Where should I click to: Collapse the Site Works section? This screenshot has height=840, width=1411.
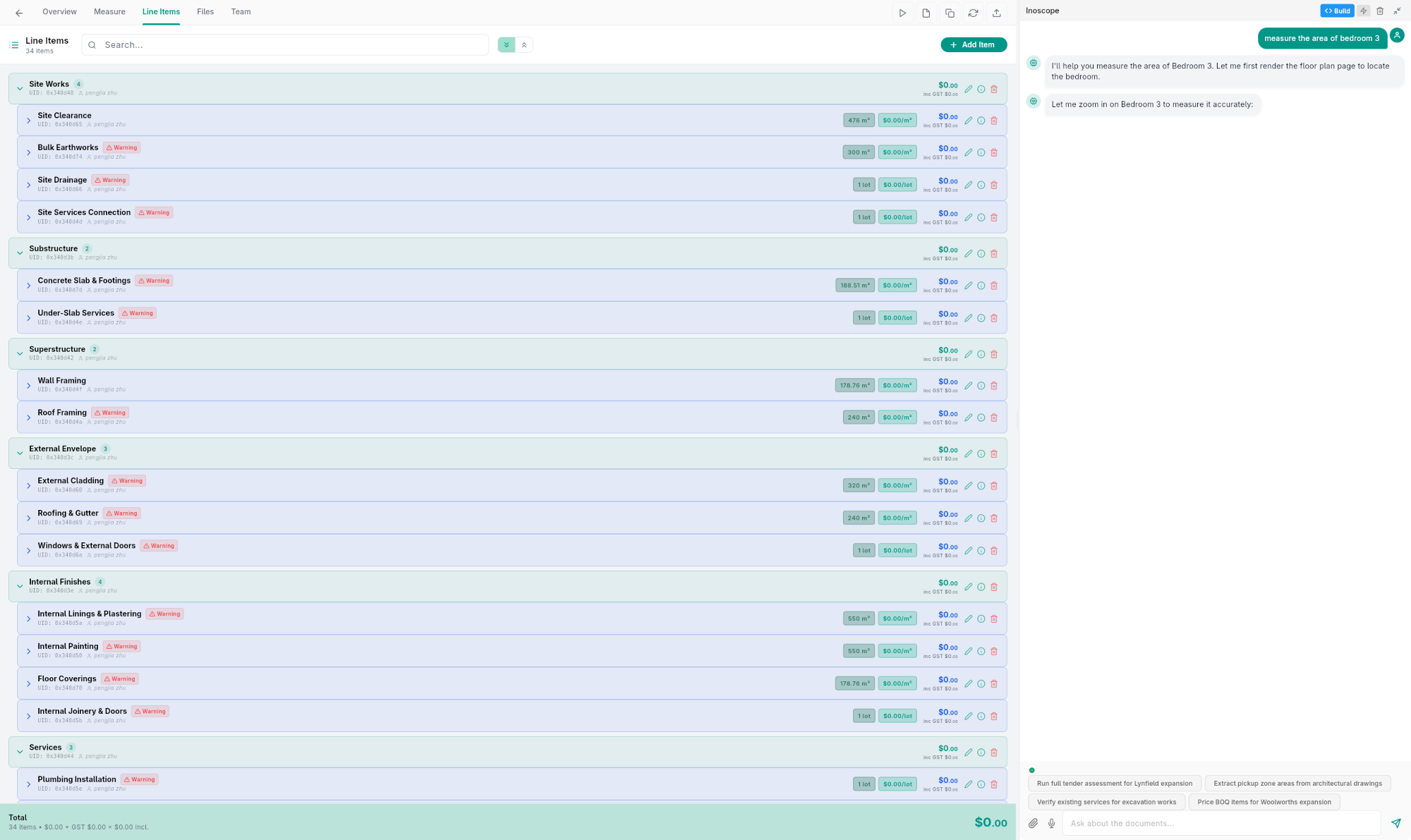click(19, 88)
